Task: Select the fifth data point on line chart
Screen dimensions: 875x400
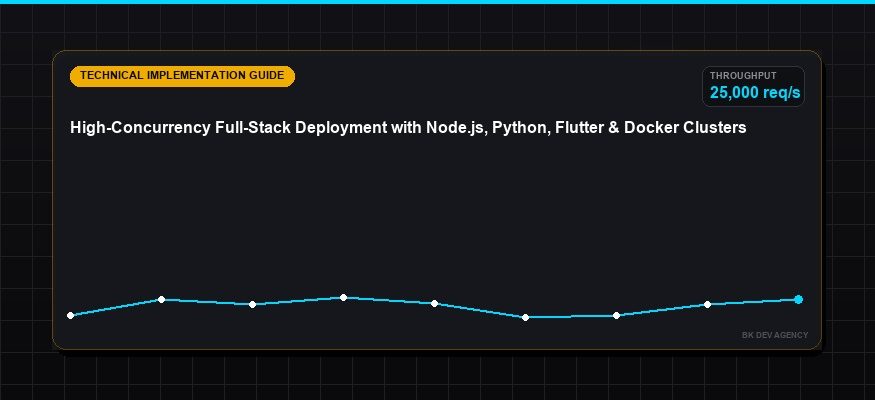Action: (x=434, y=303)
